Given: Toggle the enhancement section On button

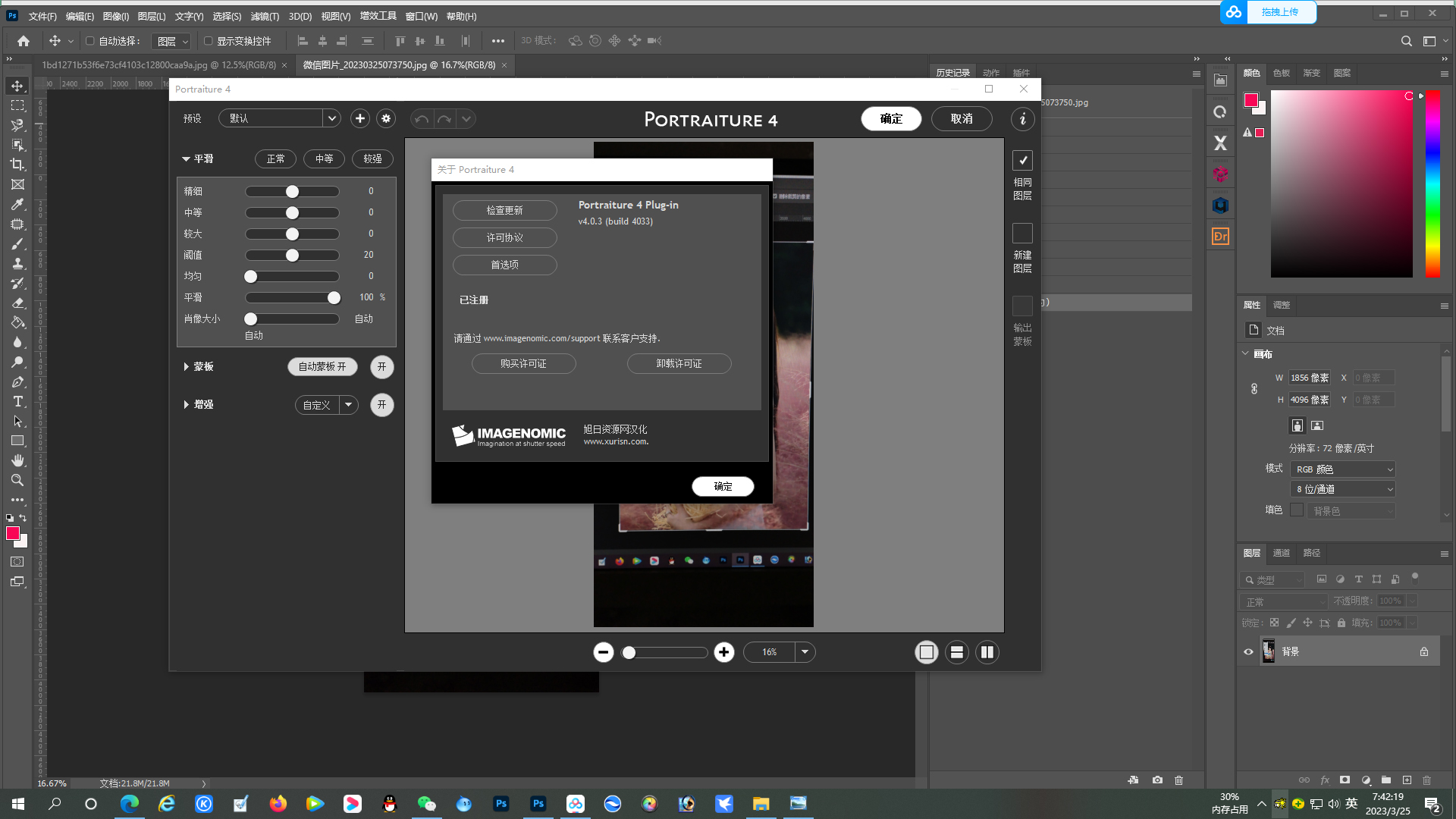Looking at the screenshot, I should point(382,405).
